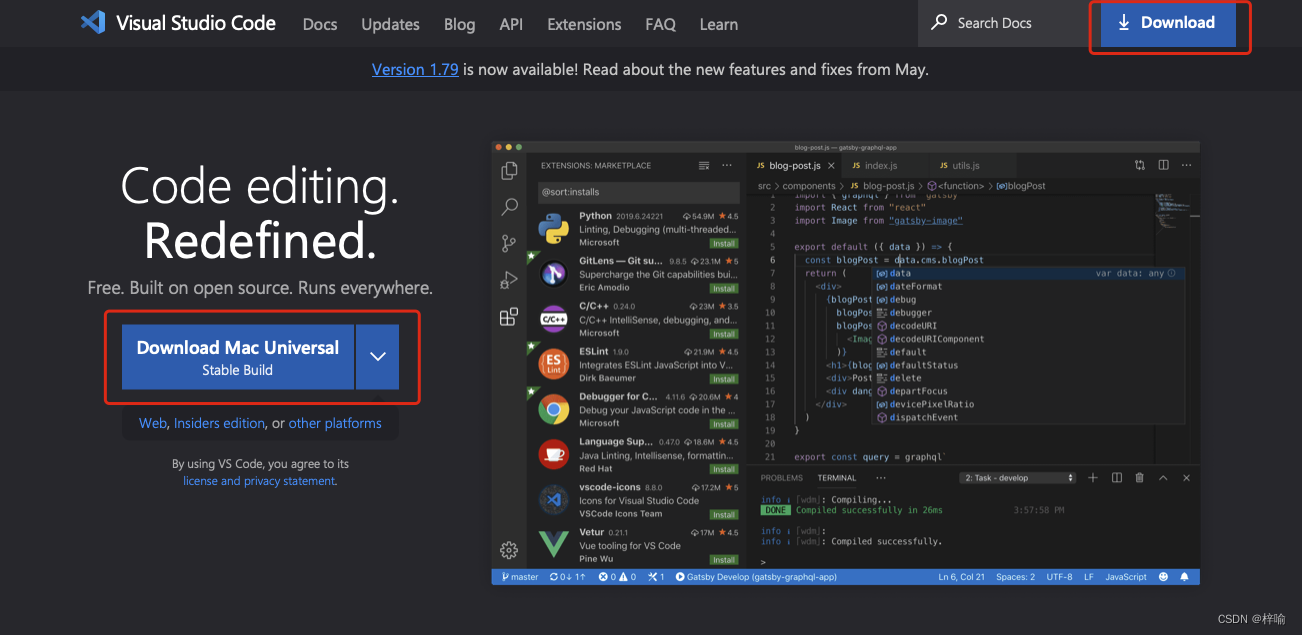Screen dimensions: 1302x635
Task: Click the Python extension icon
Action: point(554,228)
